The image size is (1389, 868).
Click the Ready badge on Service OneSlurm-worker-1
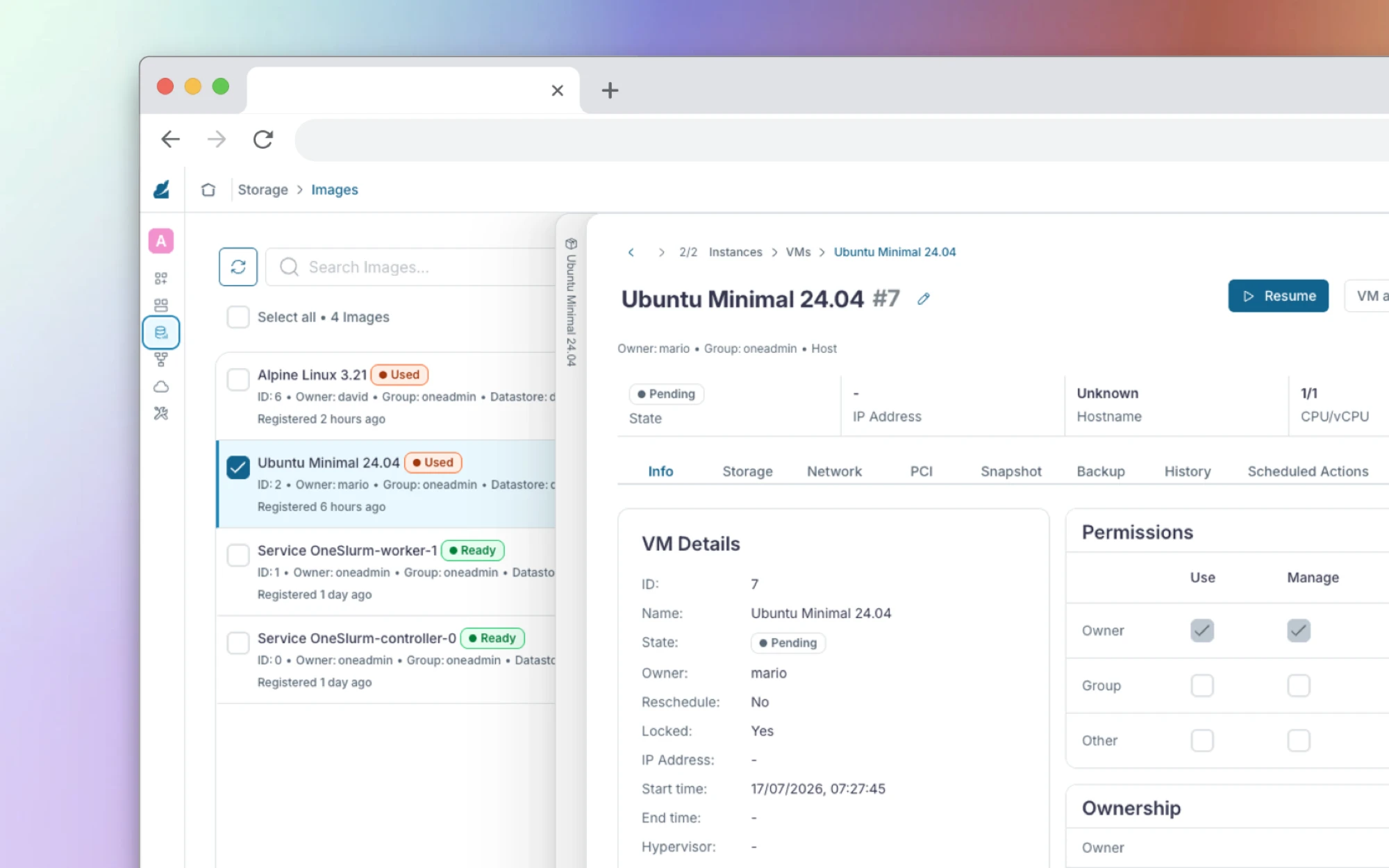pyautogui.click(x=472, y=551)
